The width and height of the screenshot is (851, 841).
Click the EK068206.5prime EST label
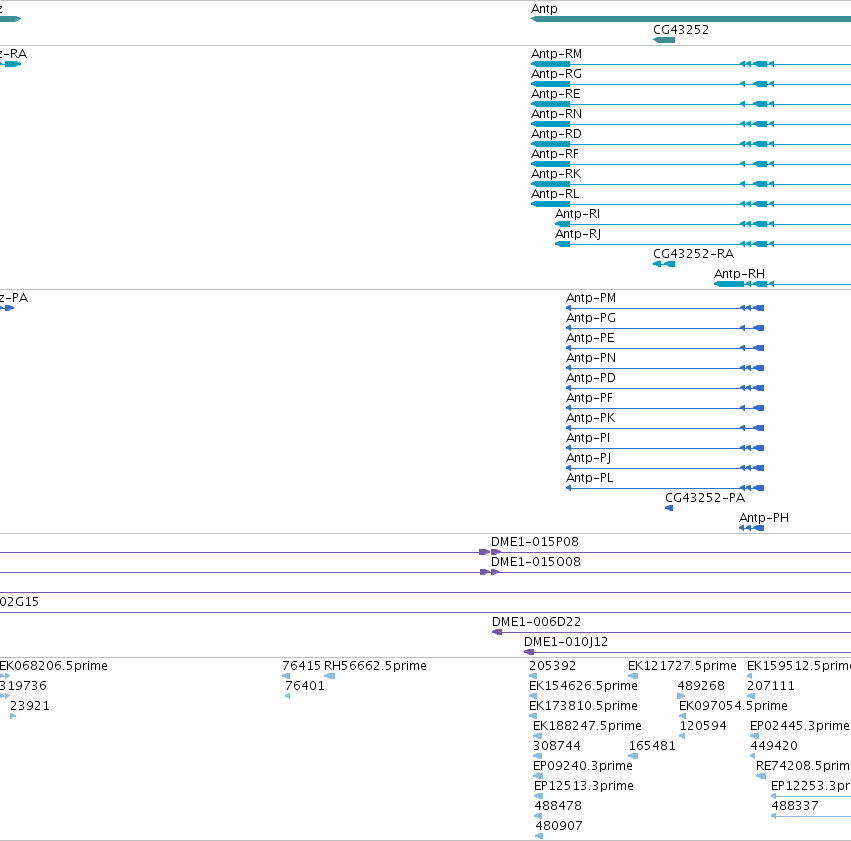pos(53,666)
